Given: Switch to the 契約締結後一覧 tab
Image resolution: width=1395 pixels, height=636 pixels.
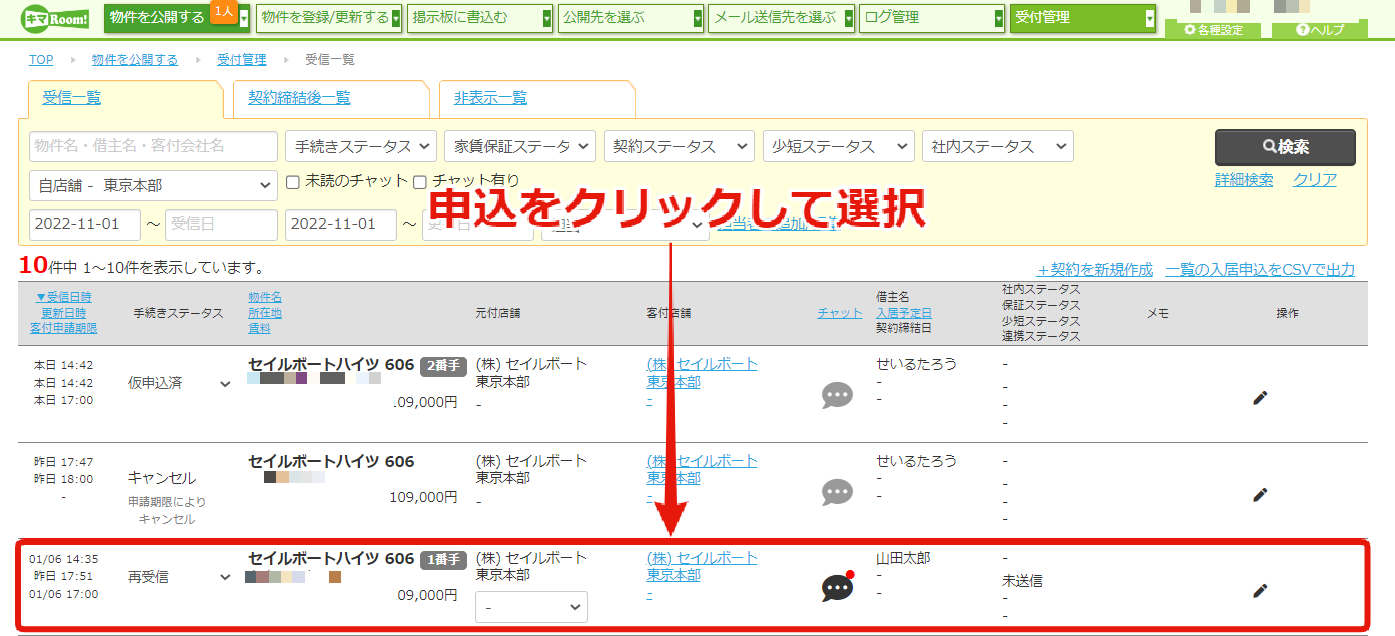Looking at the screenshot, I should [x=299, y=98].
